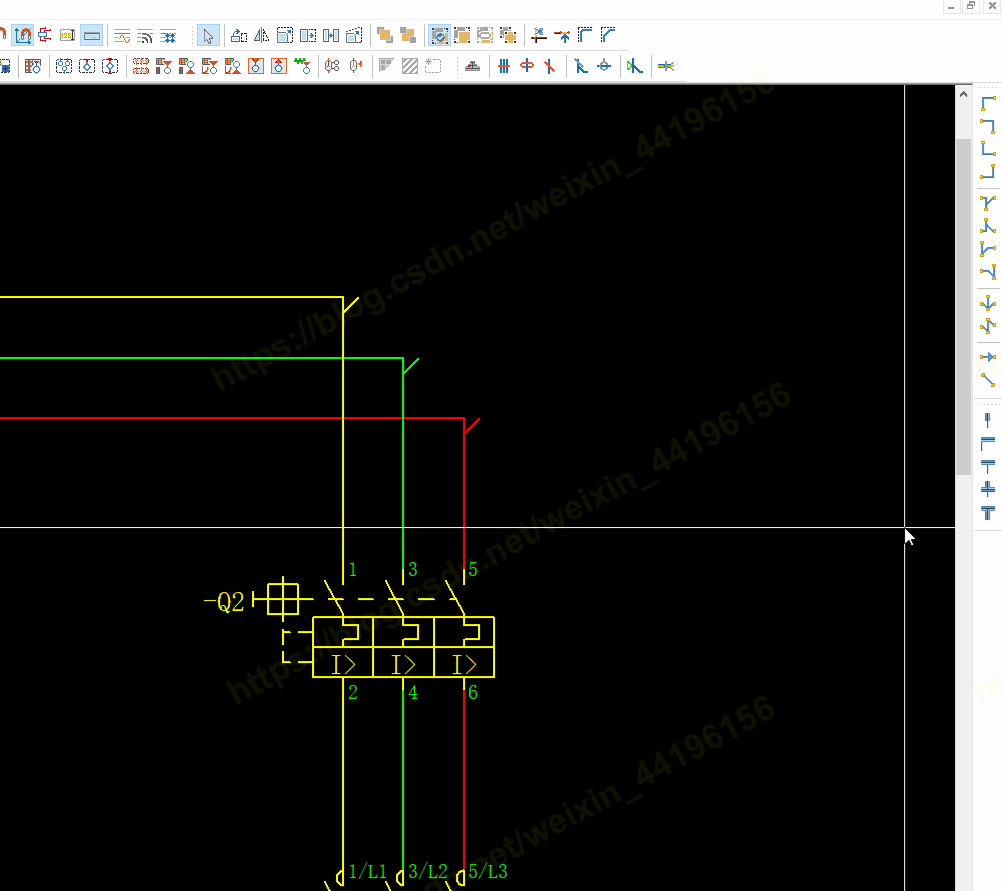The height and width of the screenshot is (891, 1002).
Task: Click the hatching pattern icon
Action: 410,67
